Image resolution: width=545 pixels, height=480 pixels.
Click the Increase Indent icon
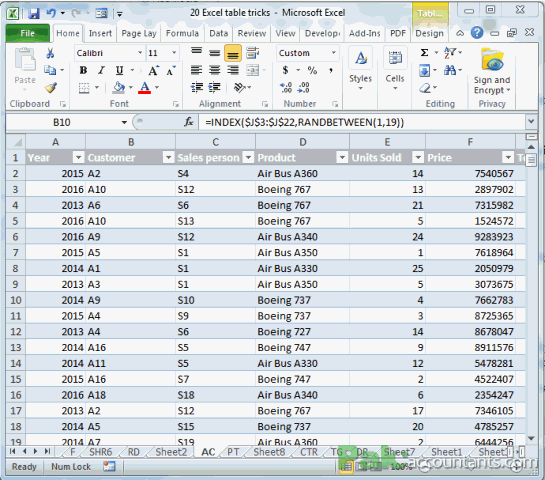(214, 88)
